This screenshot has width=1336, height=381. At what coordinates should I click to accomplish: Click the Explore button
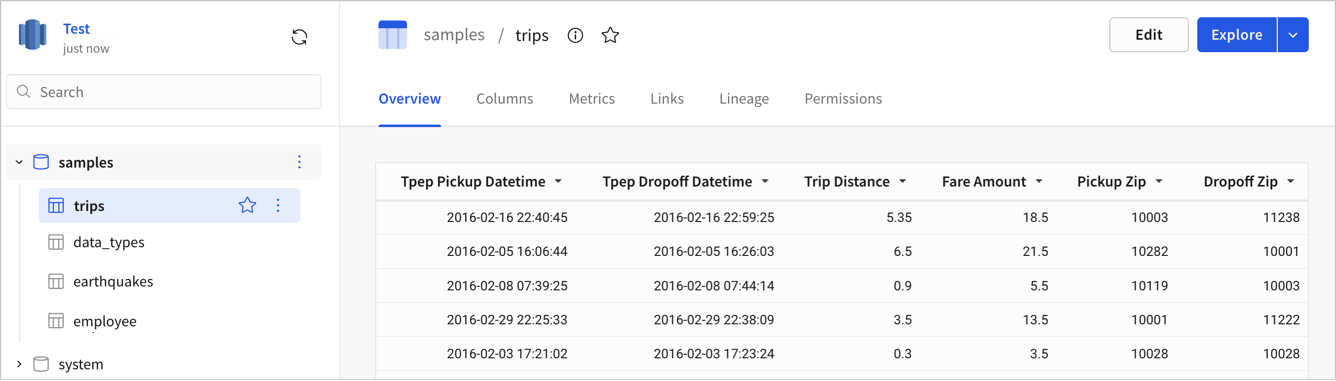[x=1237, y=35]
